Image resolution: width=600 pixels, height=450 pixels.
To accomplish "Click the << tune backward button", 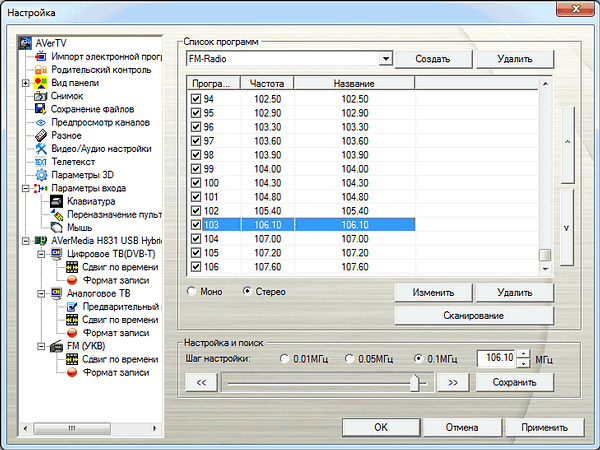I will (201, 382).
